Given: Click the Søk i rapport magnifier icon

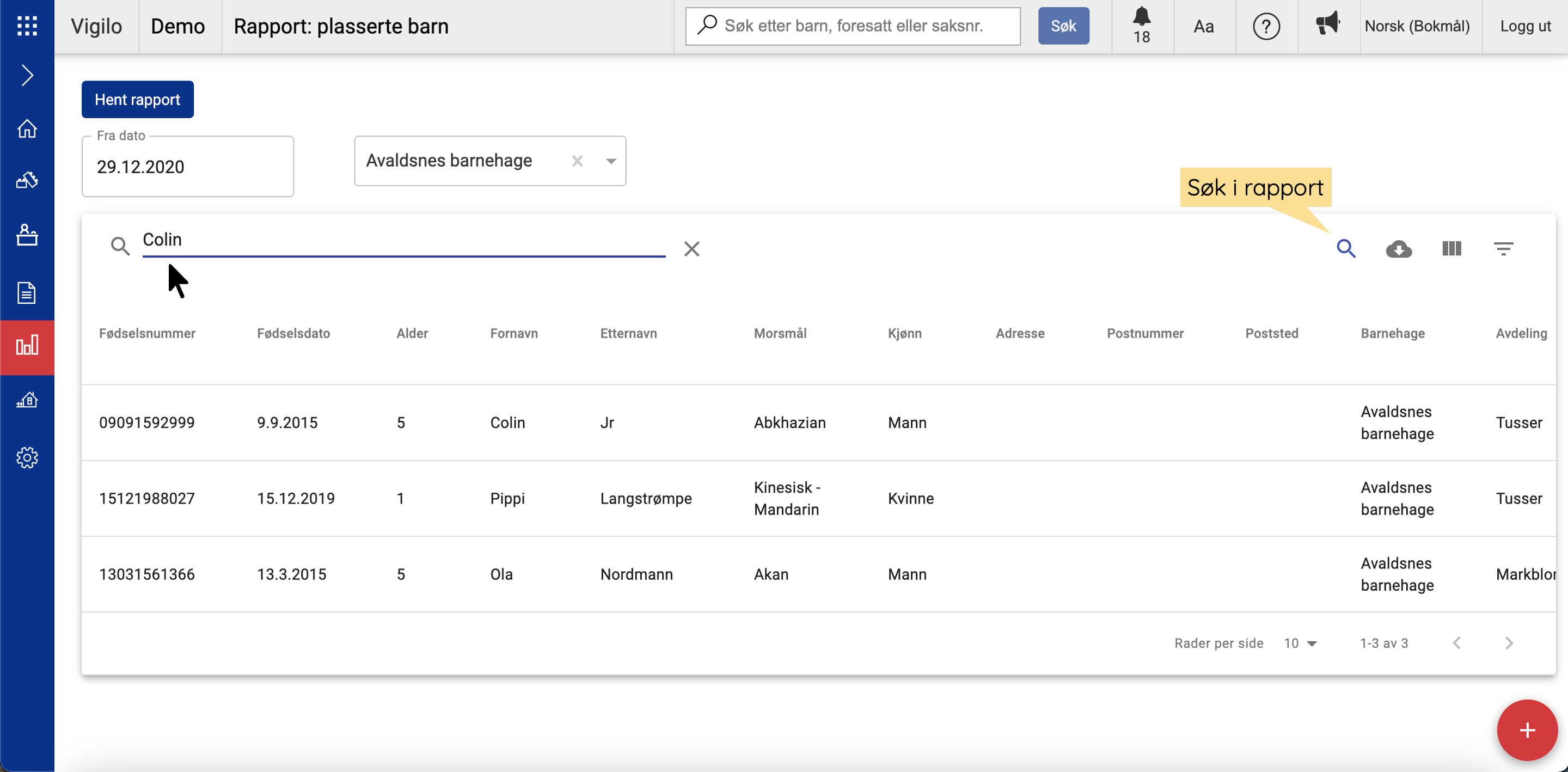Looking at the screenshot, I should [x=1346, y=248].
